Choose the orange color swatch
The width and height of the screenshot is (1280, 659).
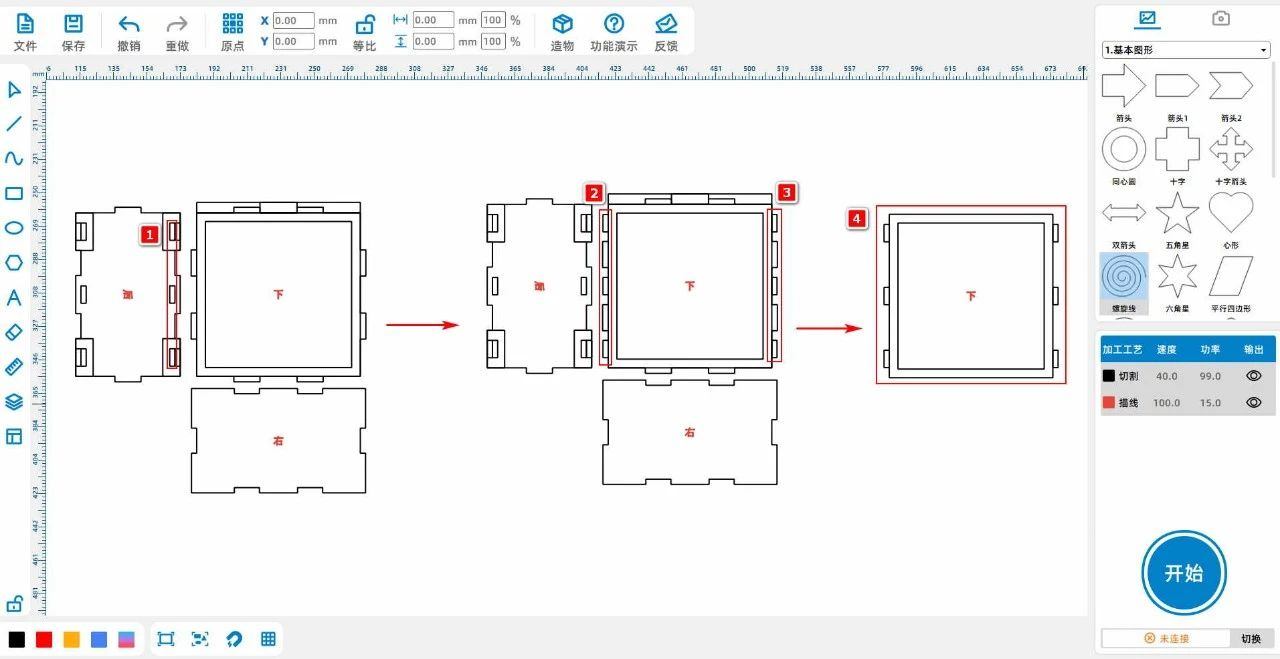click(71, 639)
